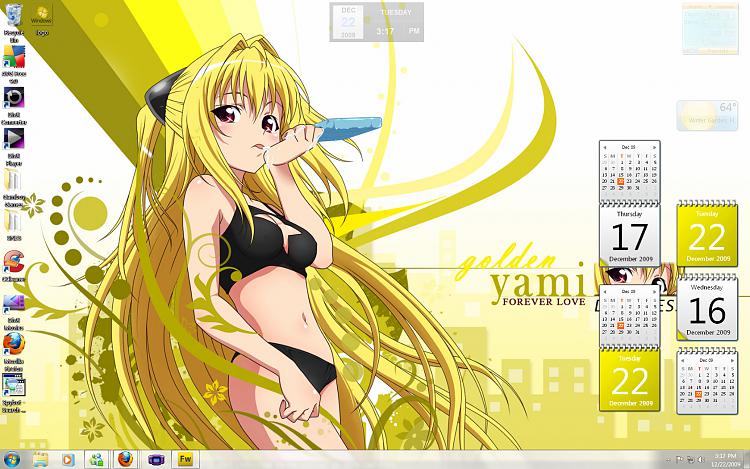Click the Dec 09 title of calendar above Thursday 17
Image resolution: width=750 pixels, height=469 pixels.
[x=629, y=148]
